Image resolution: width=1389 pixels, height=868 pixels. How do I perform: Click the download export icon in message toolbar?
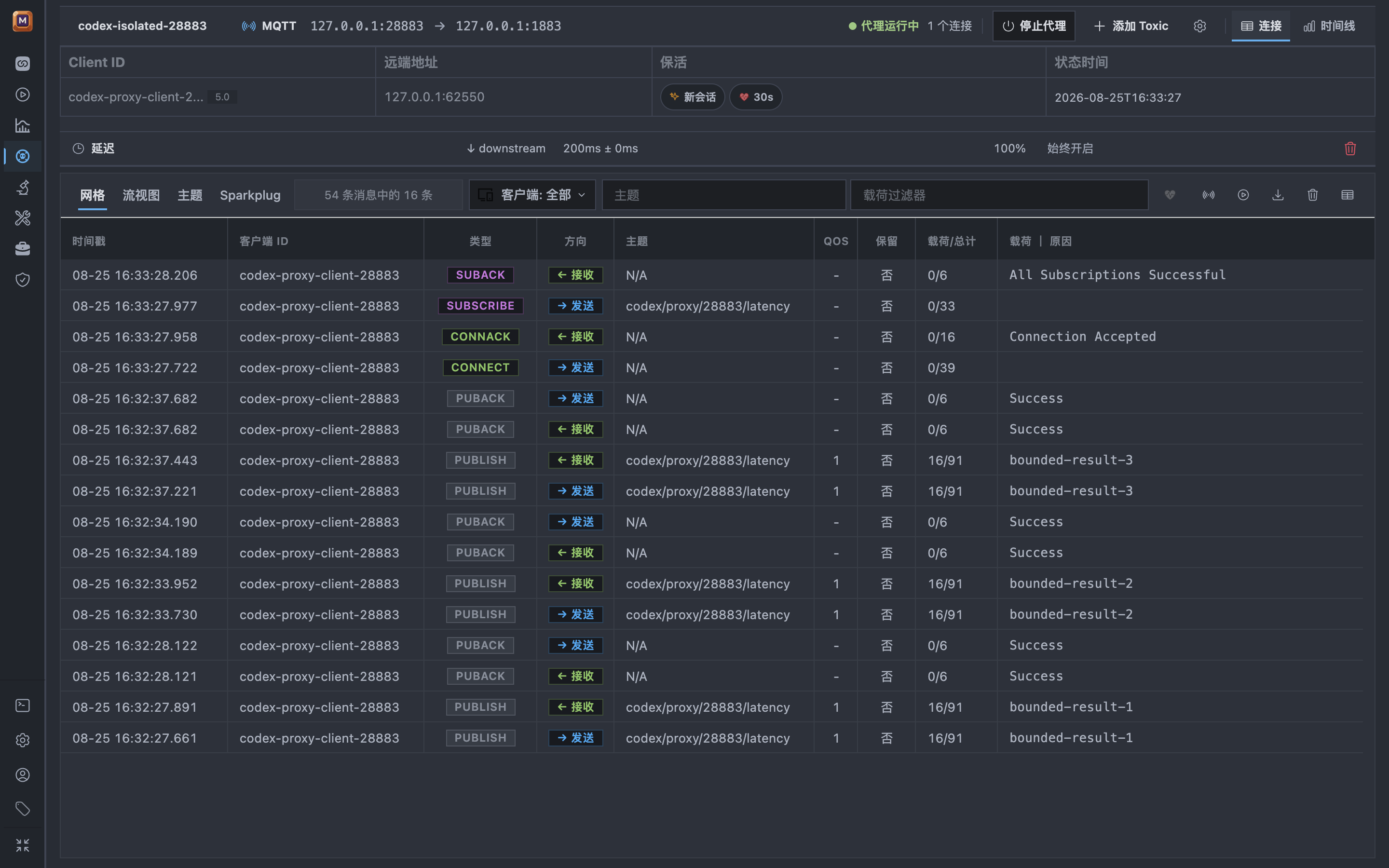point(1278,195)
